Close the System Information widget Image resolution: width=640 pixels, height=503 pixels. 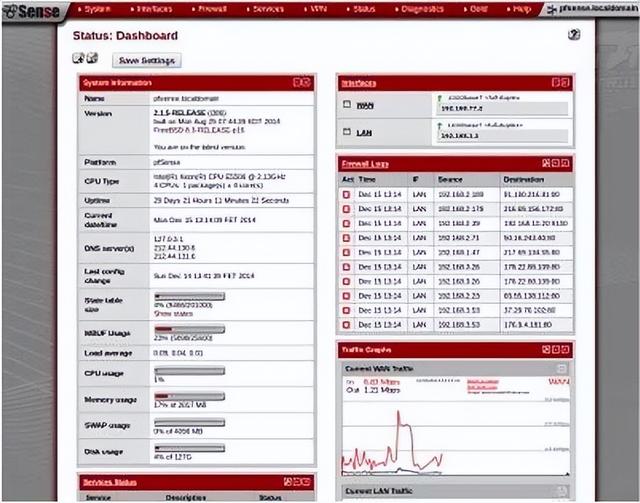tap(308, 82)
